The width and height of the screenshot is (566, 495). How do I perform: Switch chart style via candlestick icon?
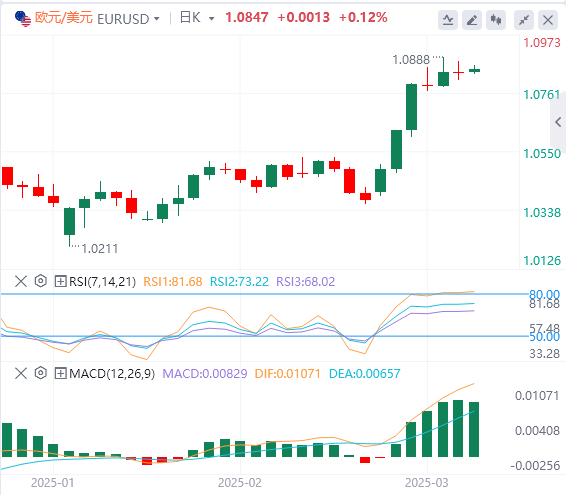coord(496,20)
